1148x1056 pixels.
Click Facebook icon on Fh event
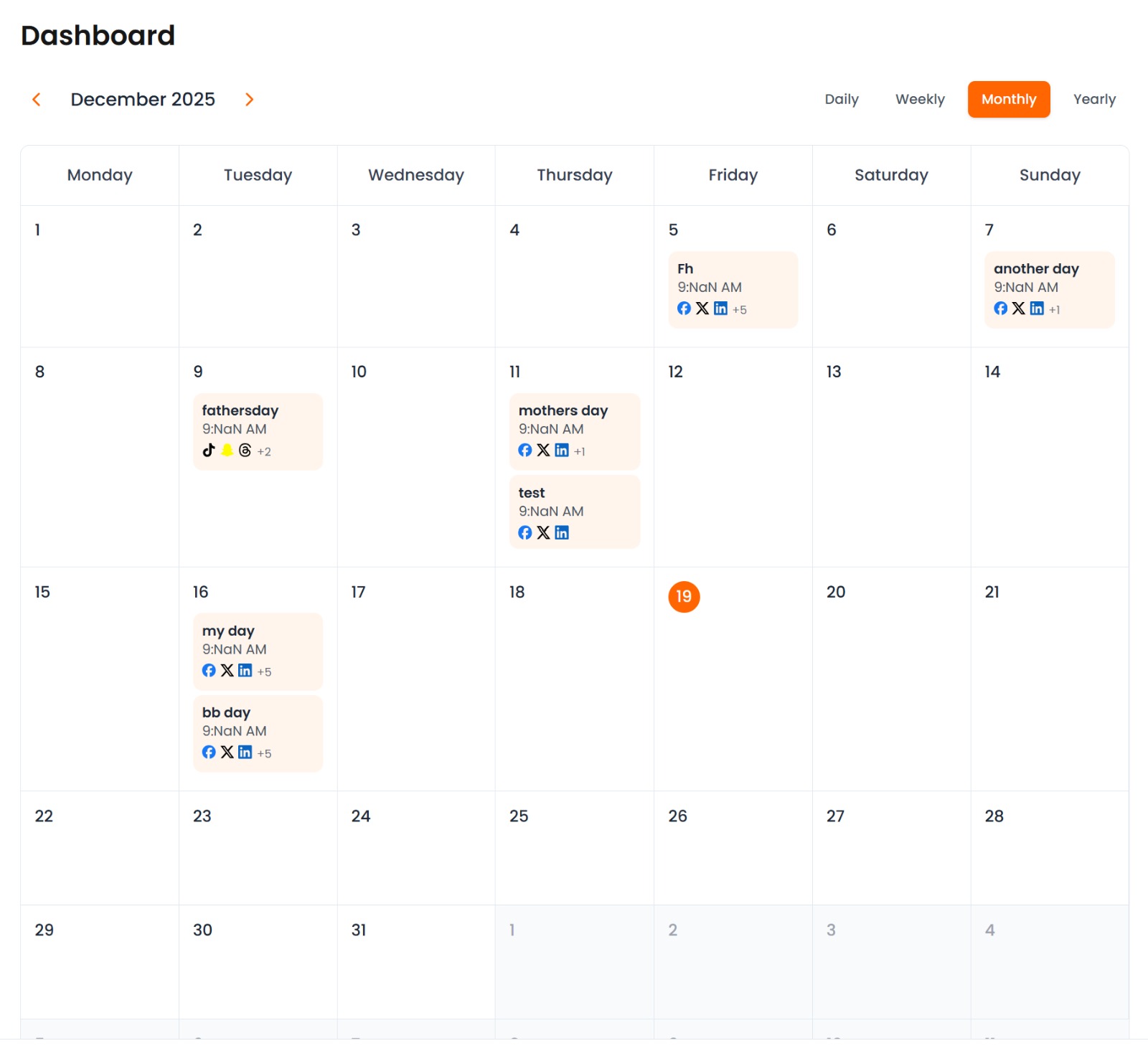684,308
